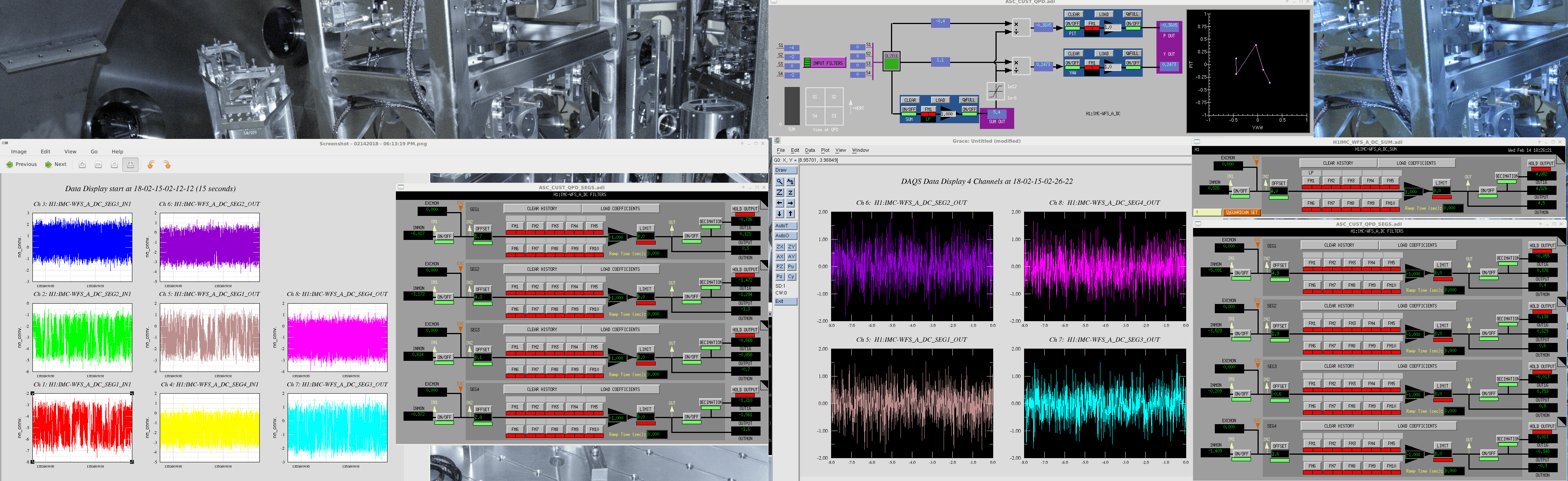Open the yellow '!' menu button in SUM panel
The width and height of the screenshot is (1568, 481).
1208,212
